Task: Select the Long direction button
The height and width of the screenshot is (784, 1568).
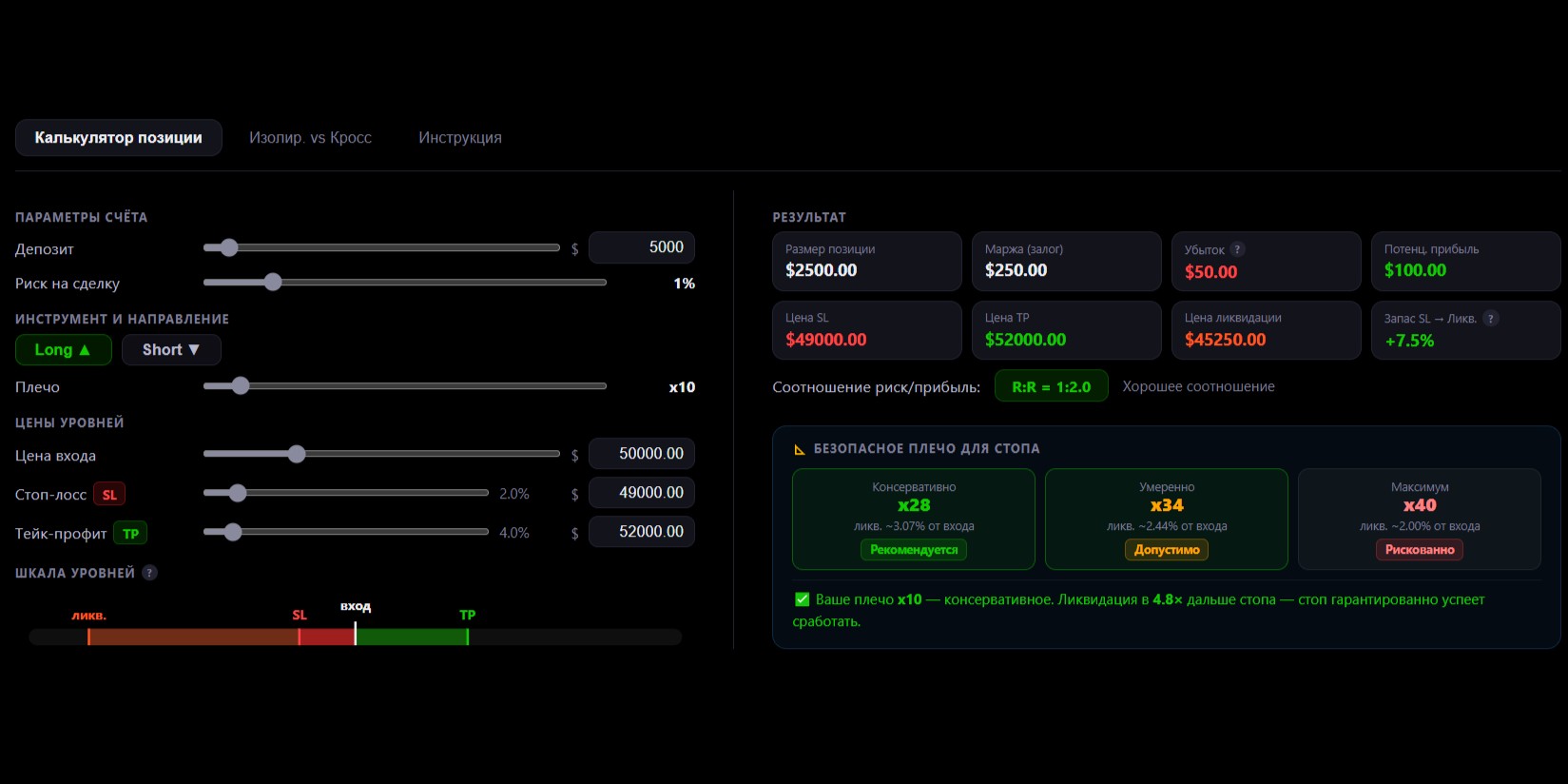Action: (64, 350)
